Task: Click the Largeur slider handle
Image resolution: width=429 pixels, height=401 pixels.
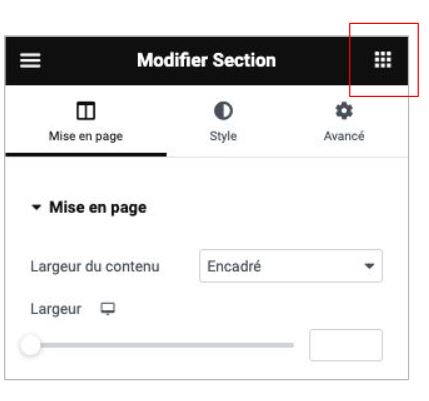Action: click(30, 345)
